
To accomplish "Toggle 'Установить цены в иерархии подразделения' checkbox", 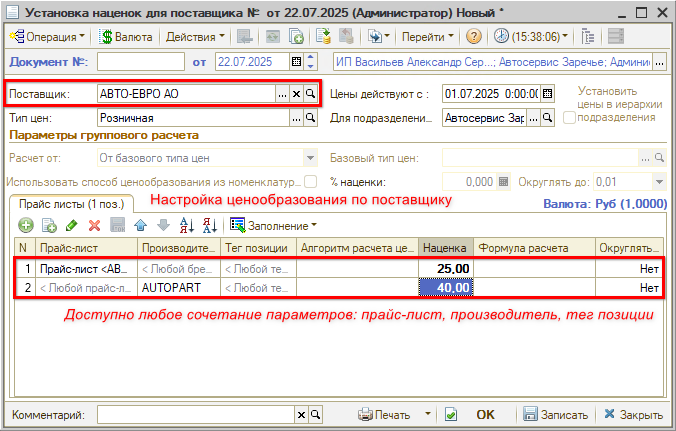I will tap(569, 118).
